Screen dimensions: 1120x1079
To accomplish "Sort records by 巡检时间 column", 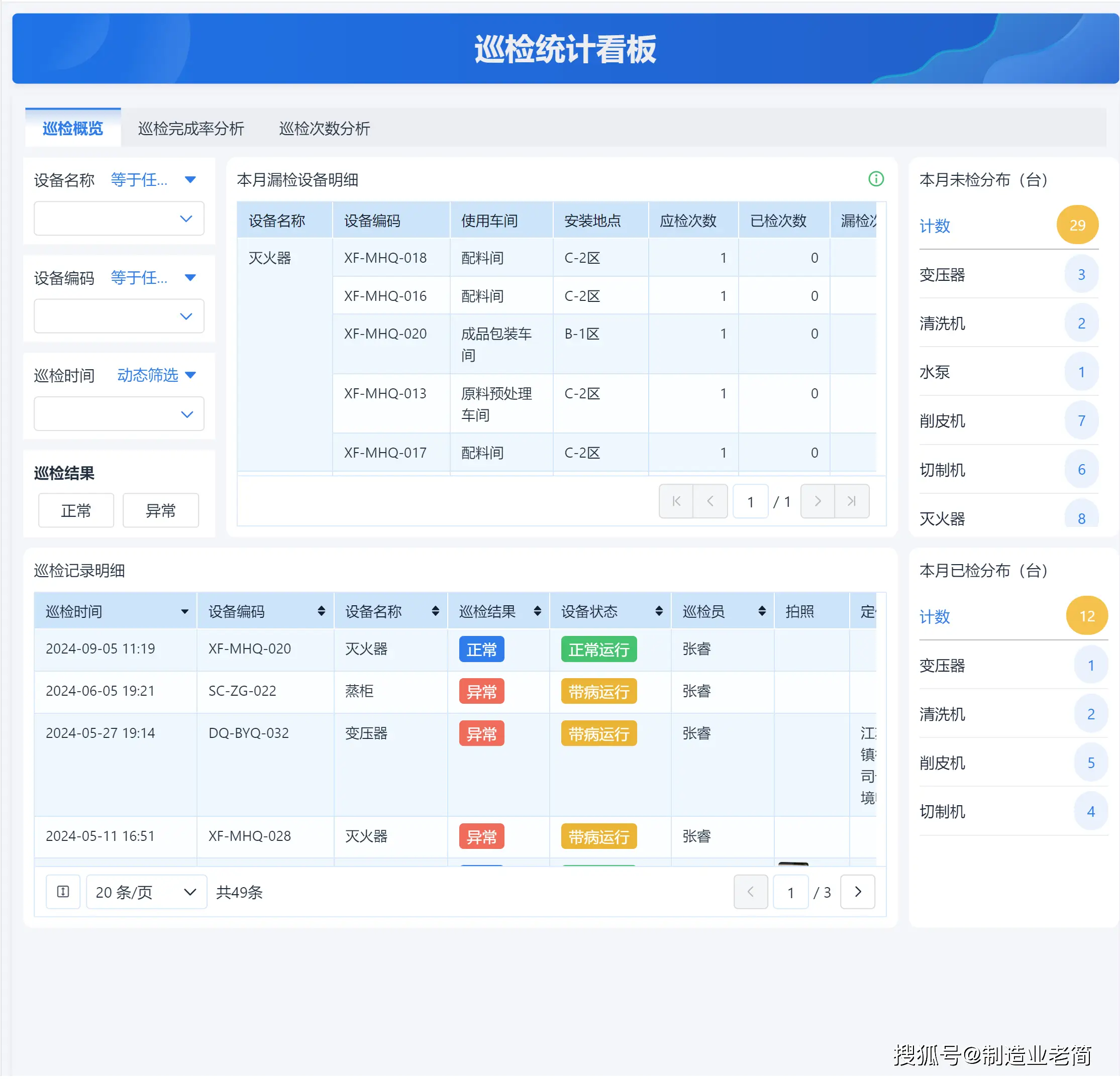I will [184, 611].
